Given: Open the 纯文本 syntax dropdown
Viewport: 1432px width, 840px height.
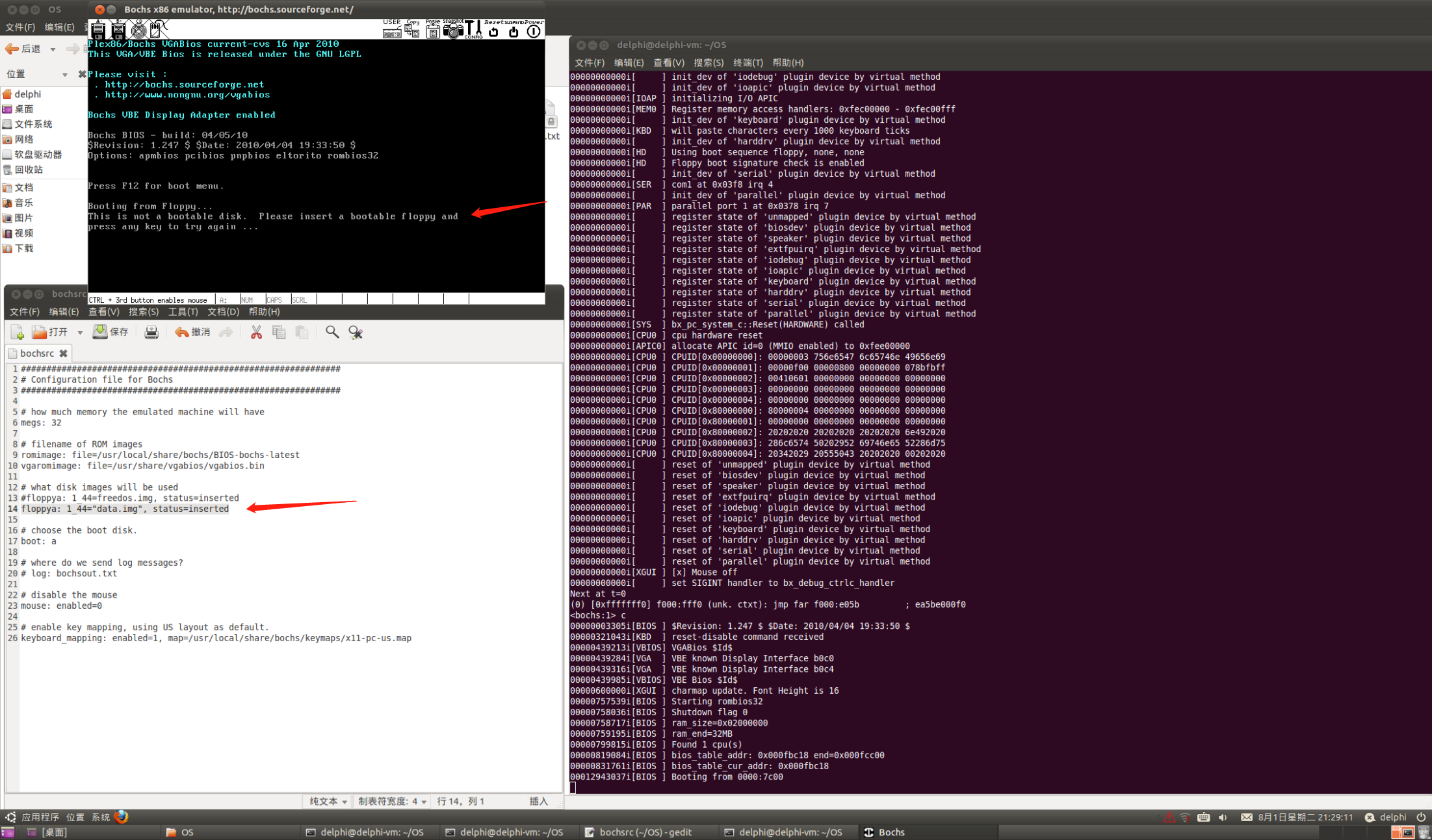Looking at the screenshot, I should 328,801.
